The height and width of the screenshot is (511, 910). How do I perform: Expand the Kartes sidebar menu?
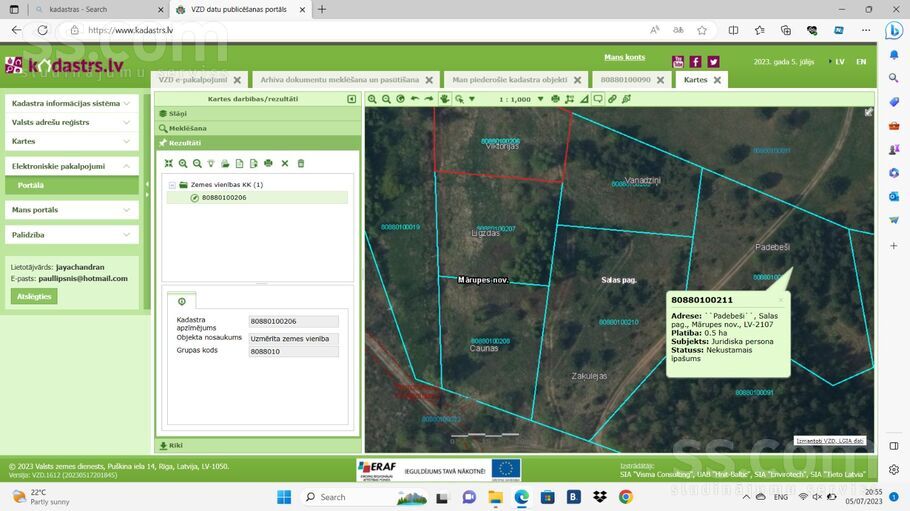[x=71, y=141]
